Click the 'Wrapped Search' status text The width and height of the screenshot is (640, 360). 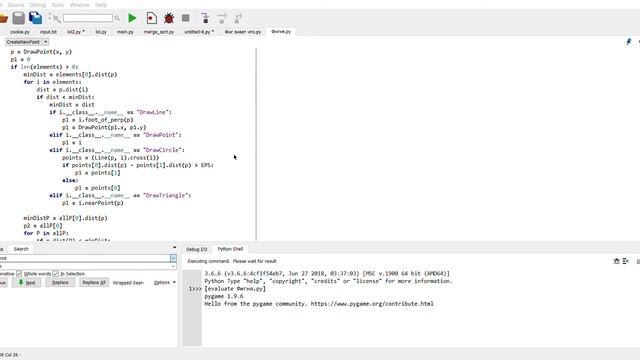[x=128, y=282]
